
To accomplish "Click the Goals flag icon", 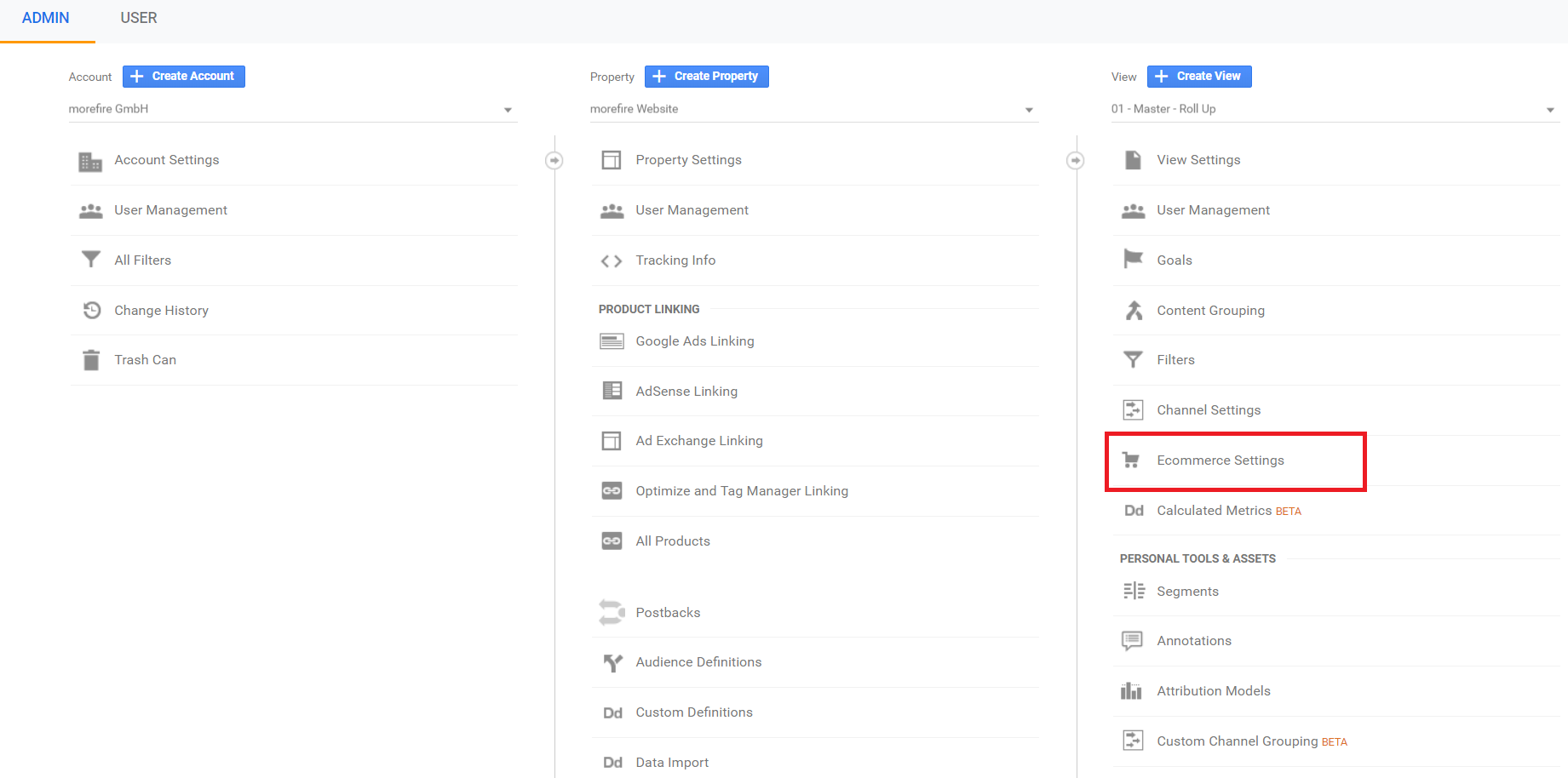I will (x=1133, y=260).
